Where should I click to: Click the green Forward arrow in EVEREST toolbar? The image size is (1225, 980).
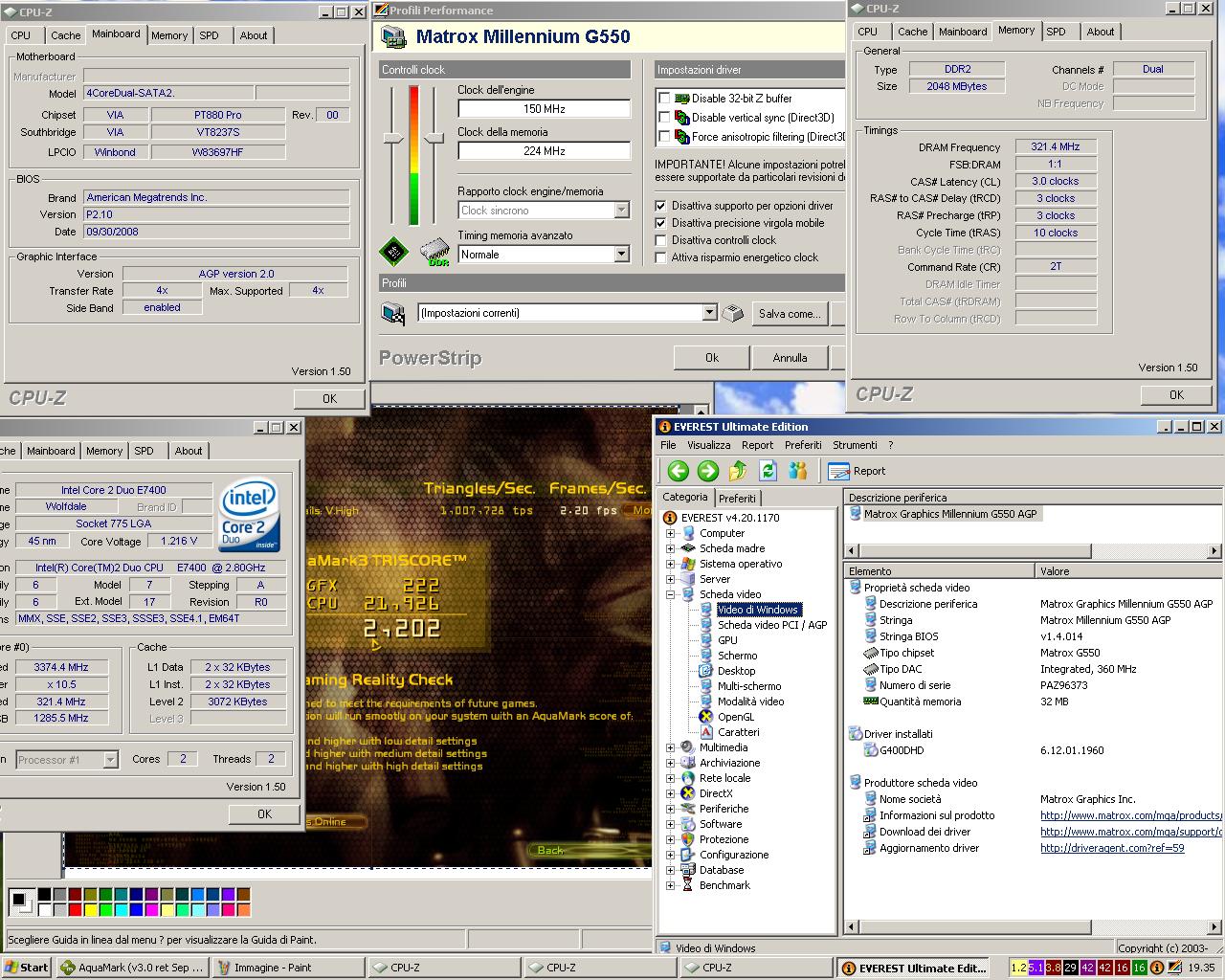point(708,470)
